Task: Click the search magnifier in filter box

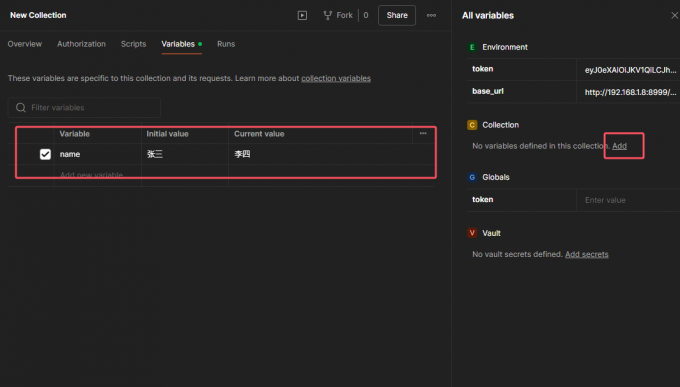Action: coord(21,108)
